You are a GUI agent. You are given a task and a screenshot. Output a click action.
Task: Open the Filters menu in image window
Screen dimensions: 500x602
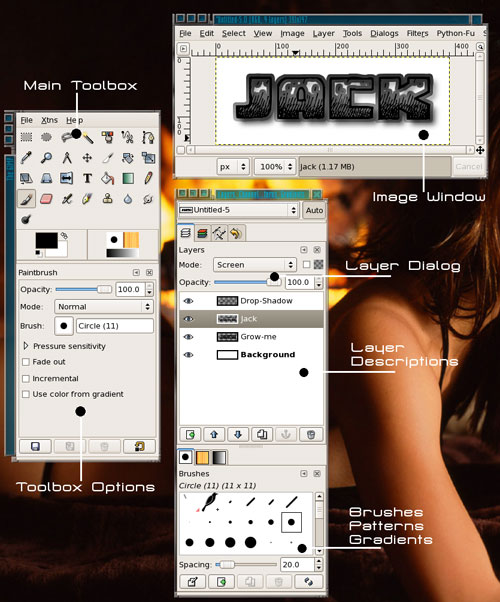[417, 33]
